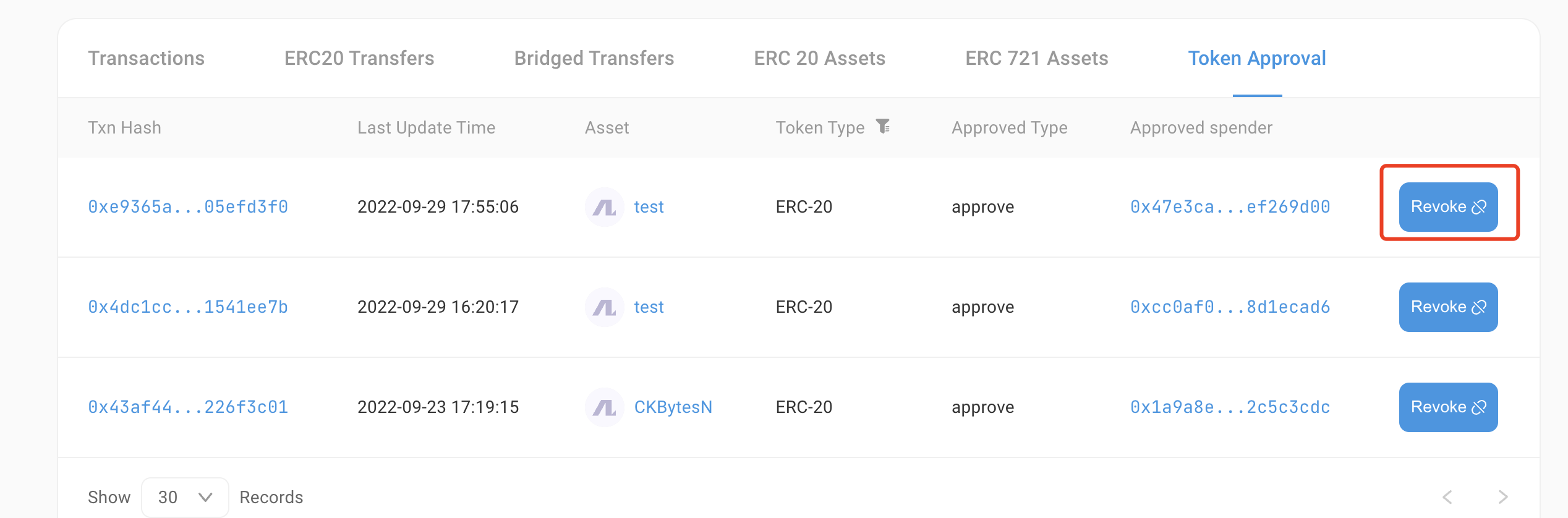This screenshot has width=1568, height=518.
Task: Revoke the highlighted first approval
Action: coord(1448,206)
